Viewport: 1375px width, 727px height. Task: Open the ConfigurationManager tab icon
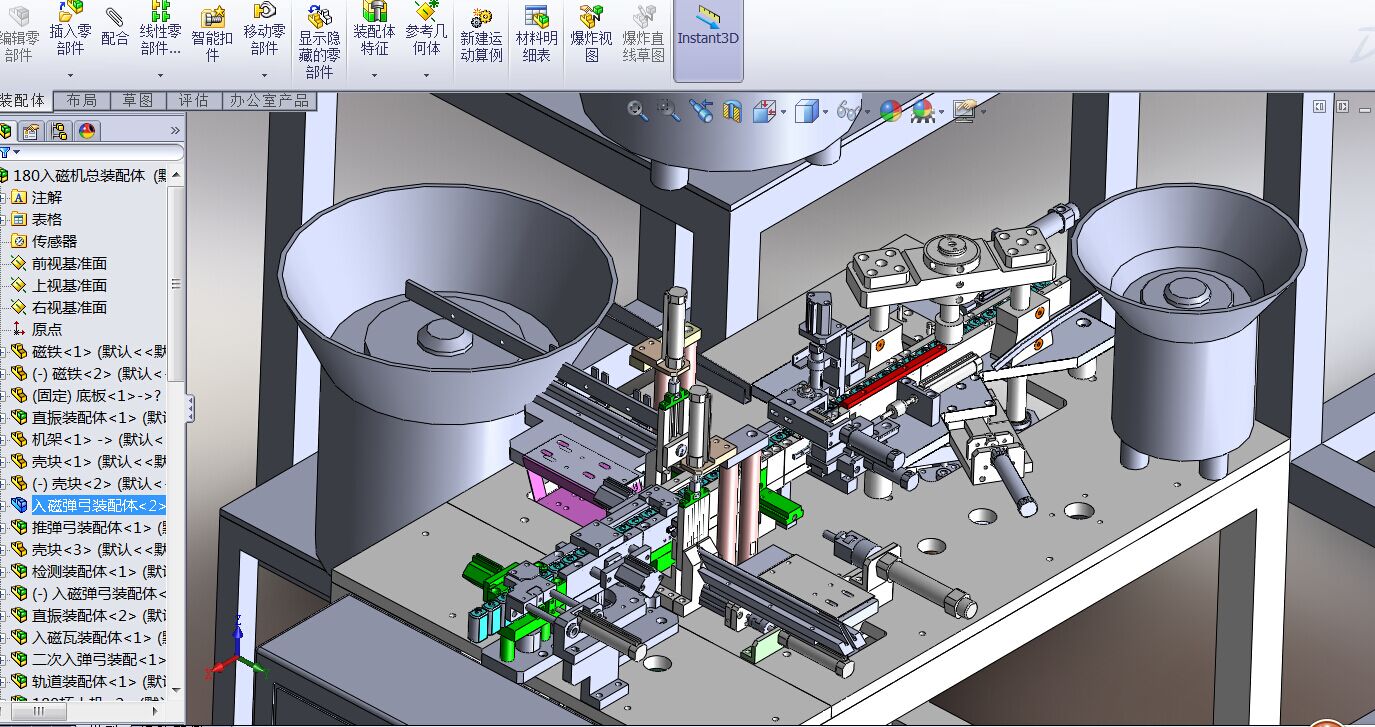tap(59, 131)
